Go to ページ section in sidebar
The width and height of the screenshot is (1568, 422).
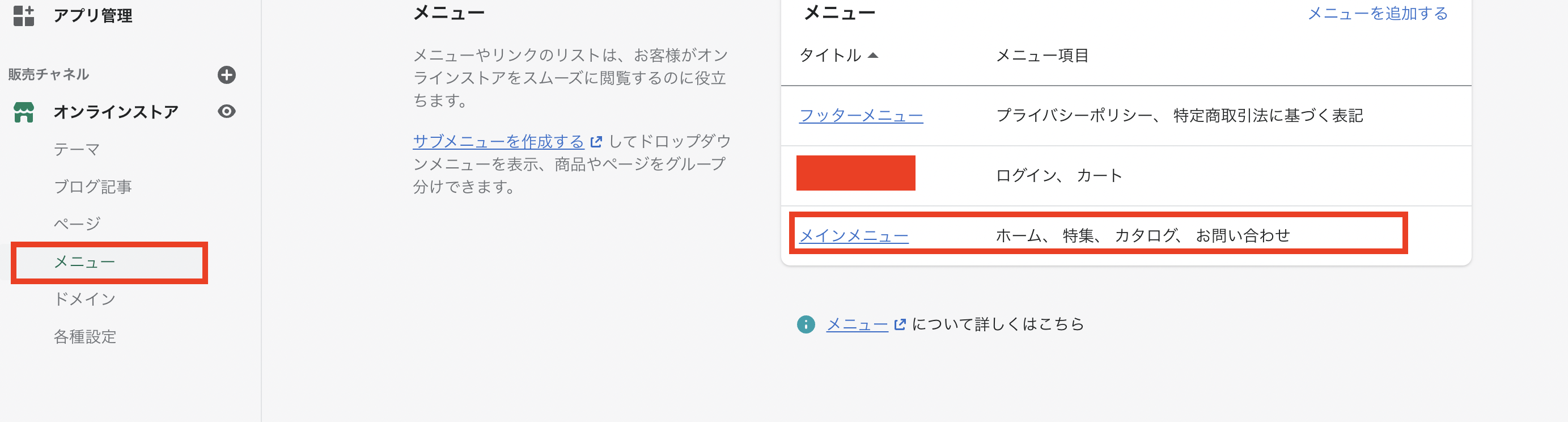click(x=77, y=224)
